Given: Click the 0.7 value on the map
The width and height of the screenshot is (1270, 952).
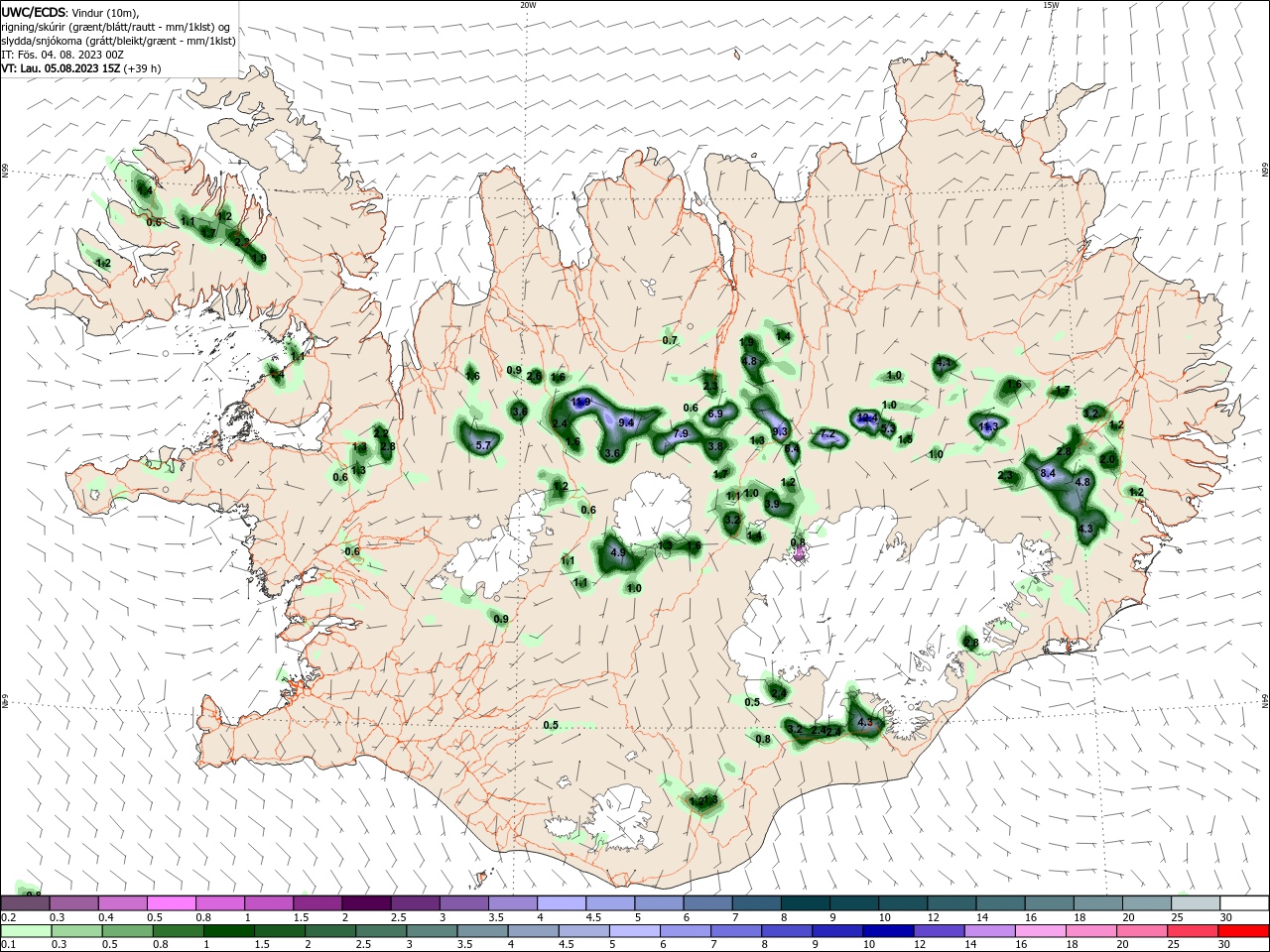Looking at the screenshot, I should click(670, 340).
